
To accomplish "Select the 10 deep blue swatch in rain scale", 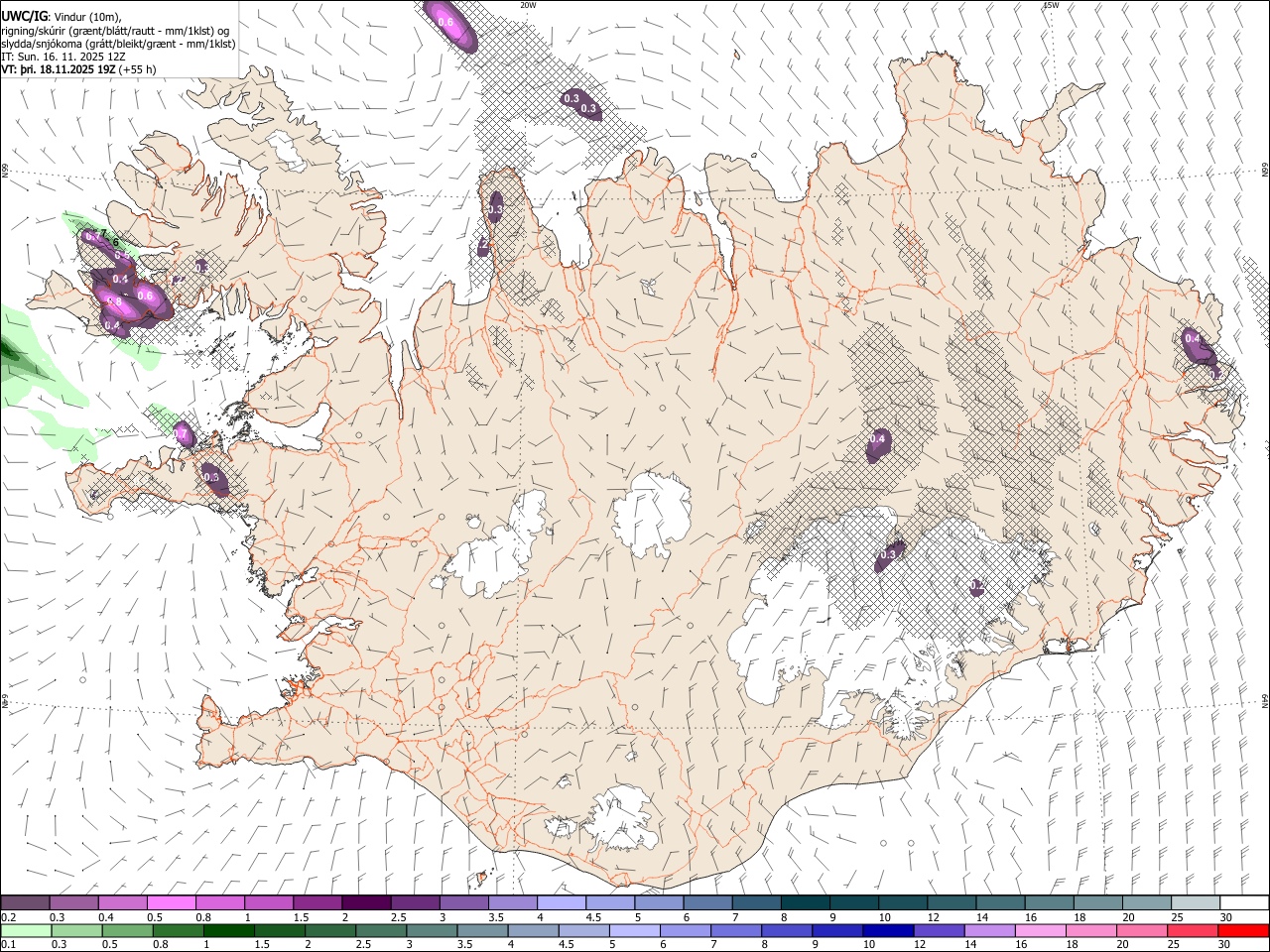I will (887, 930).
